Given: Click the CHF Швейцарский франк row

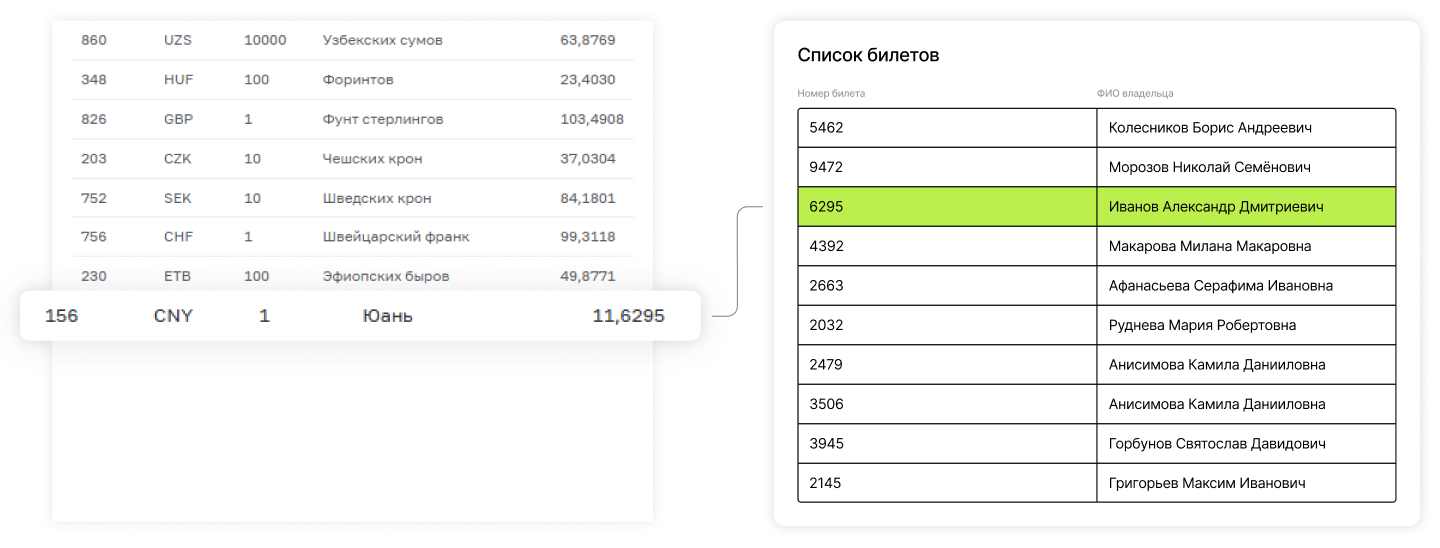Looking at the screenshot, I should (352, 237).
